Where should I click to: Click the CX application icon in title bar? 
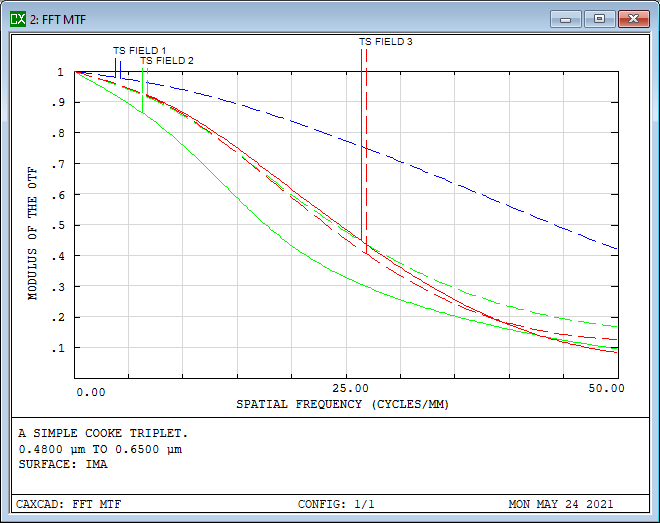(x=18, y=19)
